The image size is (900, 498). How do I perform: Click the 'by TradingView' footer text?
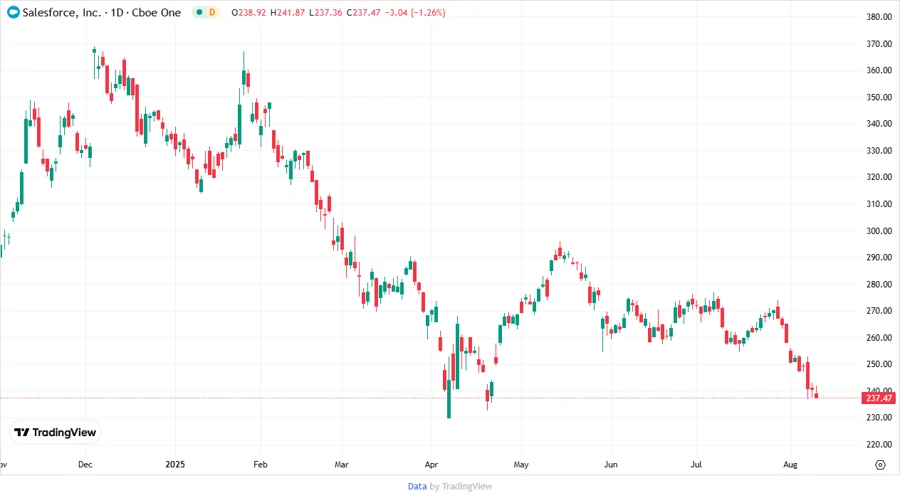pos(461,486)
